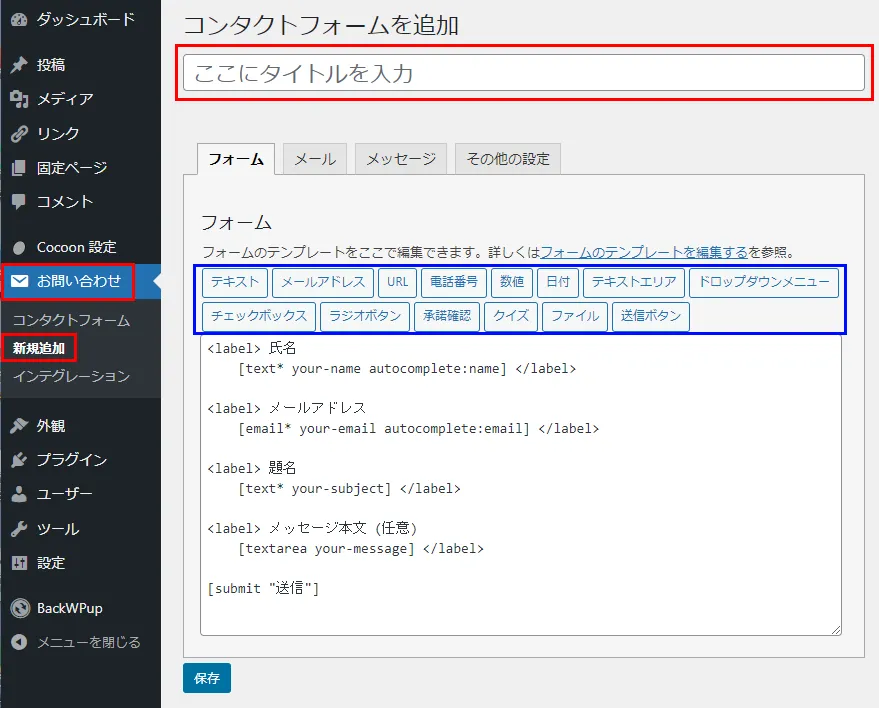Viewport: 879px width, 708px height.
Task: Insert a 承諾確認 acceptance tag
Action: 446,316
